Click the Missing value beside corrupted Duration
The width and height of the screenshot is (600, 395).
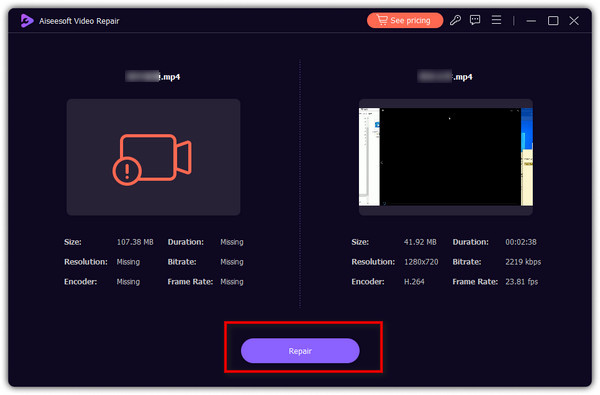(232, 242)
